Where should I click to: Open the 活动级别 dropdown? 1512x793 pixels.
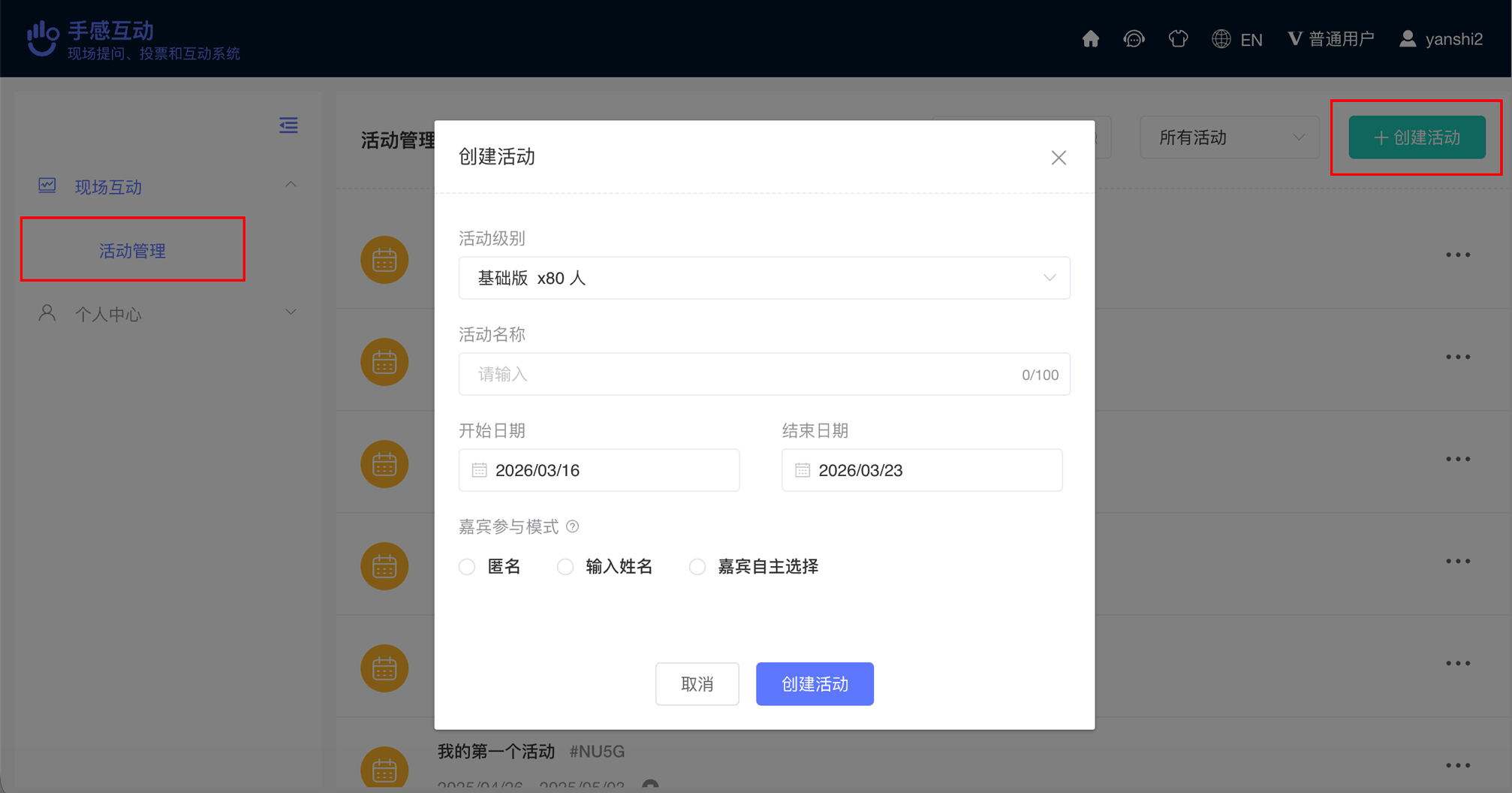[764, 278]
